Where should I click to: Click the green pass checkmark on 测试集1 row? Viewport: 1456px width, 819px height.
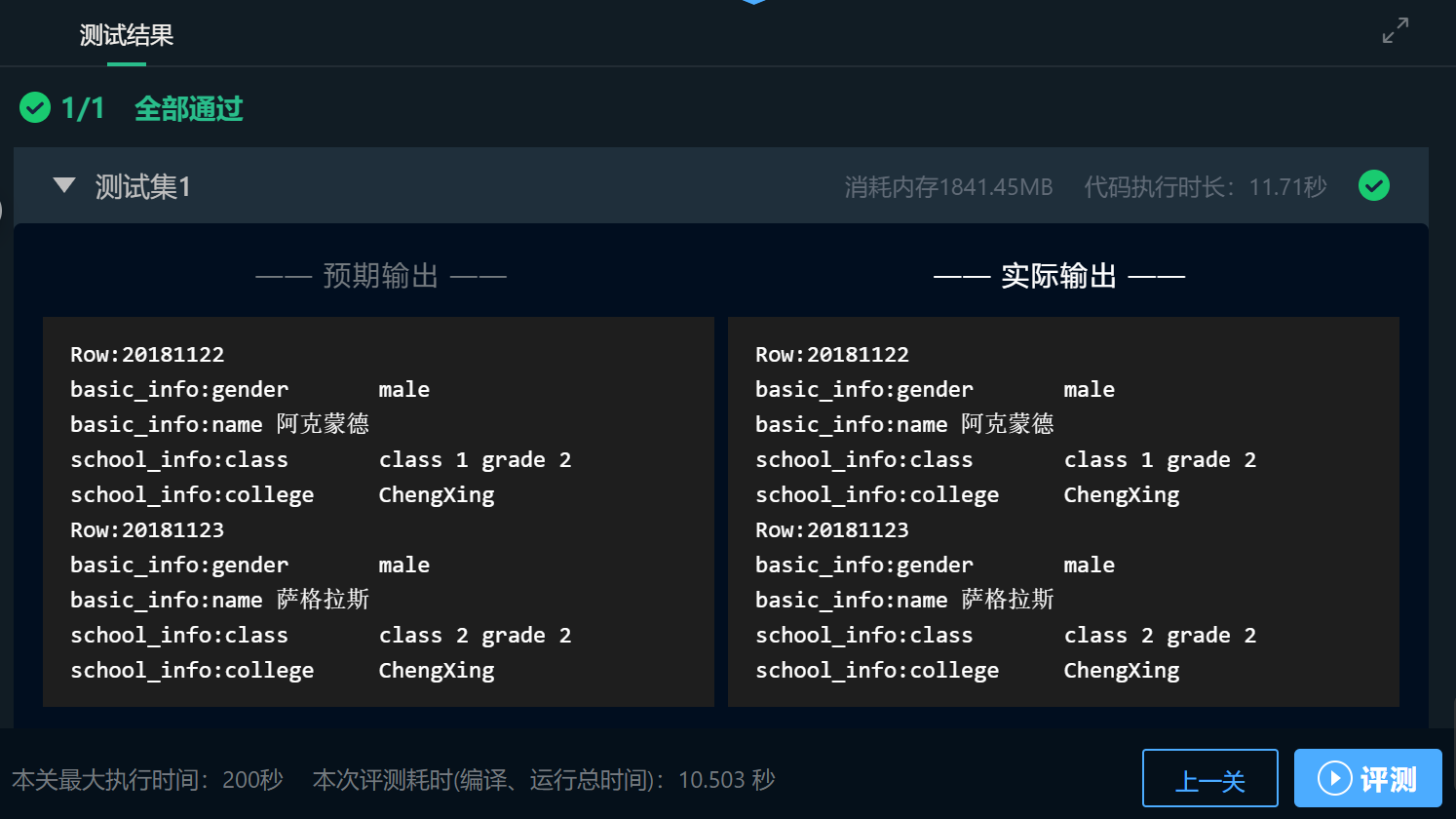[1374, 185]
